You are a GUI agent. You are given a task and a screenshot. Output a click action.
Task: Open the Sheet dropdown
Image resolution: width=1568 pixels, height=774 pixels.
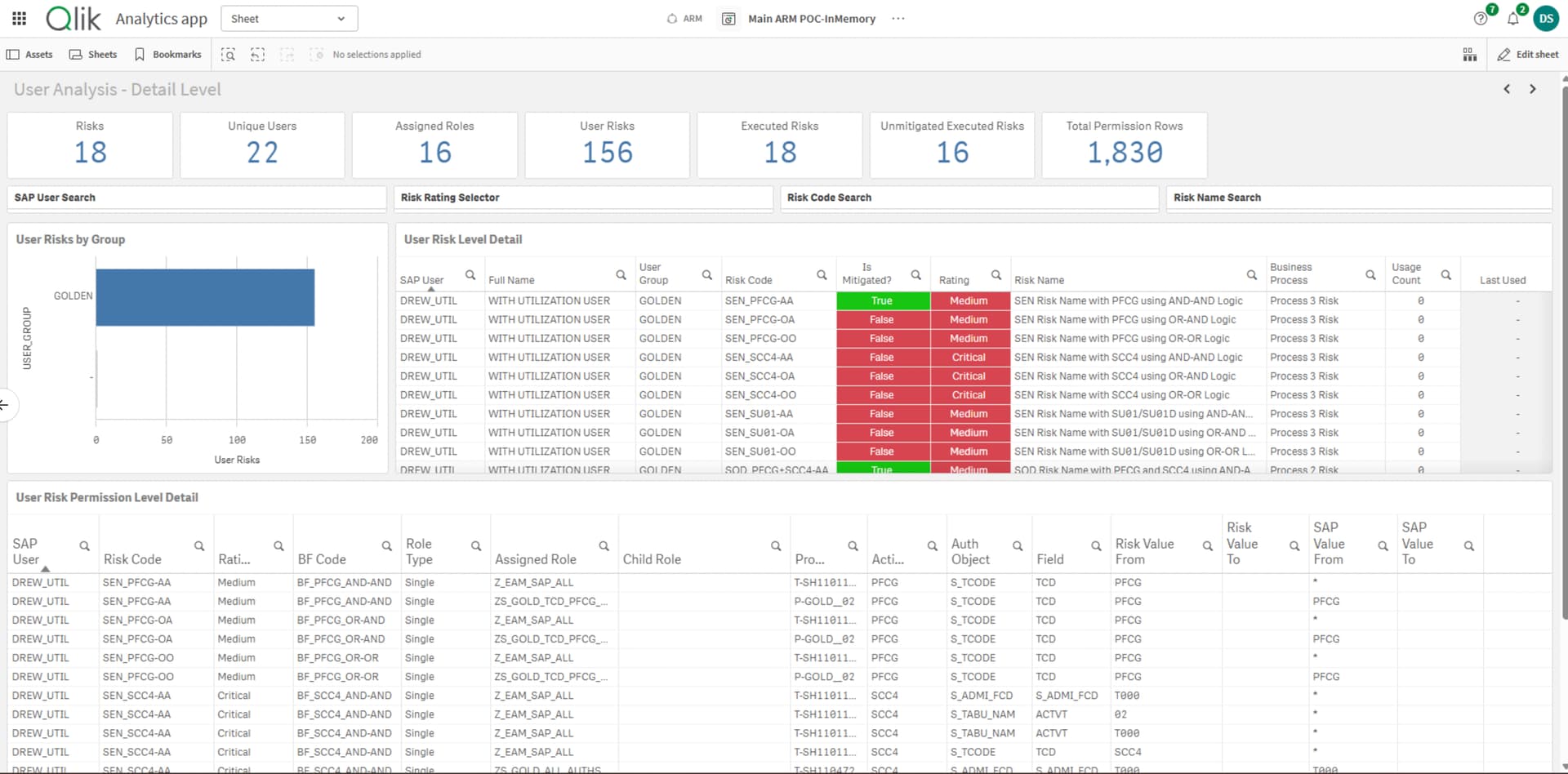click(289, 19)
